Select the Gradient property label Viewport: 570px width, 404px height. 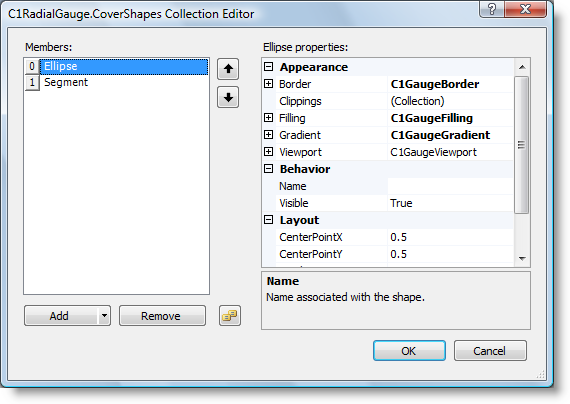[300, 135]
